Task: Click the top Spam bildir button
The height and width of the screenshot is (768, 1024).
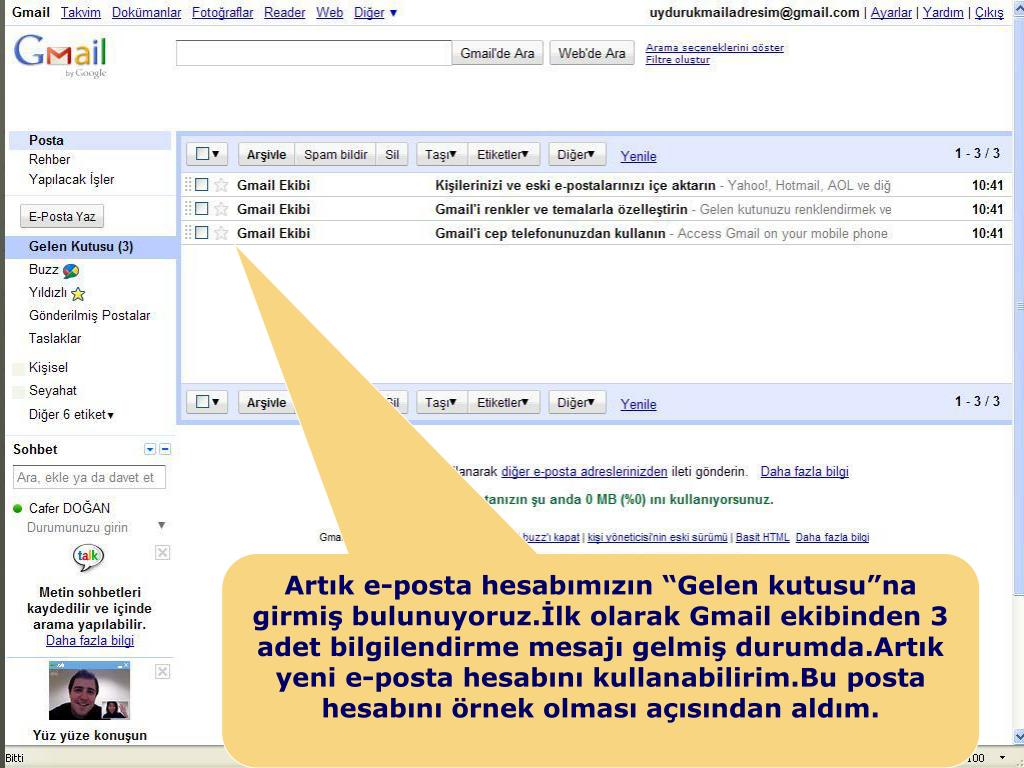Action: 336,155
